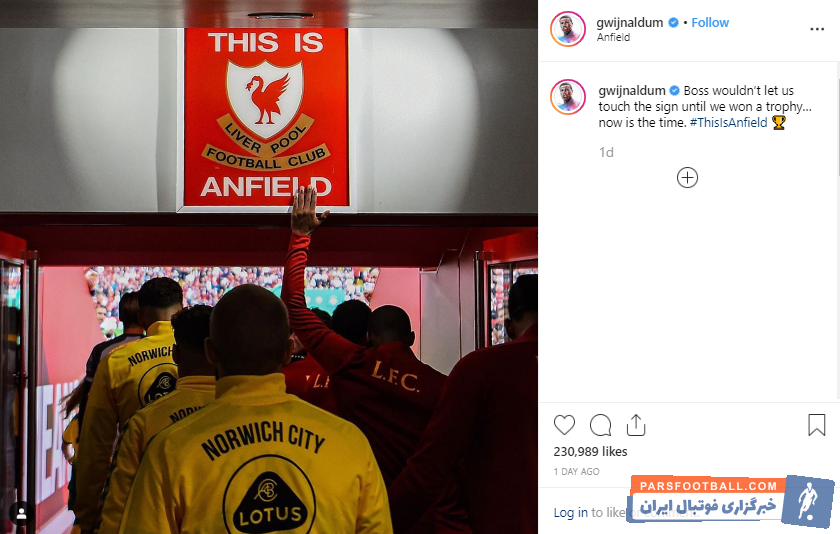The image size is (840, 534).
Task: Save the post with the bookmark icon
Action: pos(816,425)
